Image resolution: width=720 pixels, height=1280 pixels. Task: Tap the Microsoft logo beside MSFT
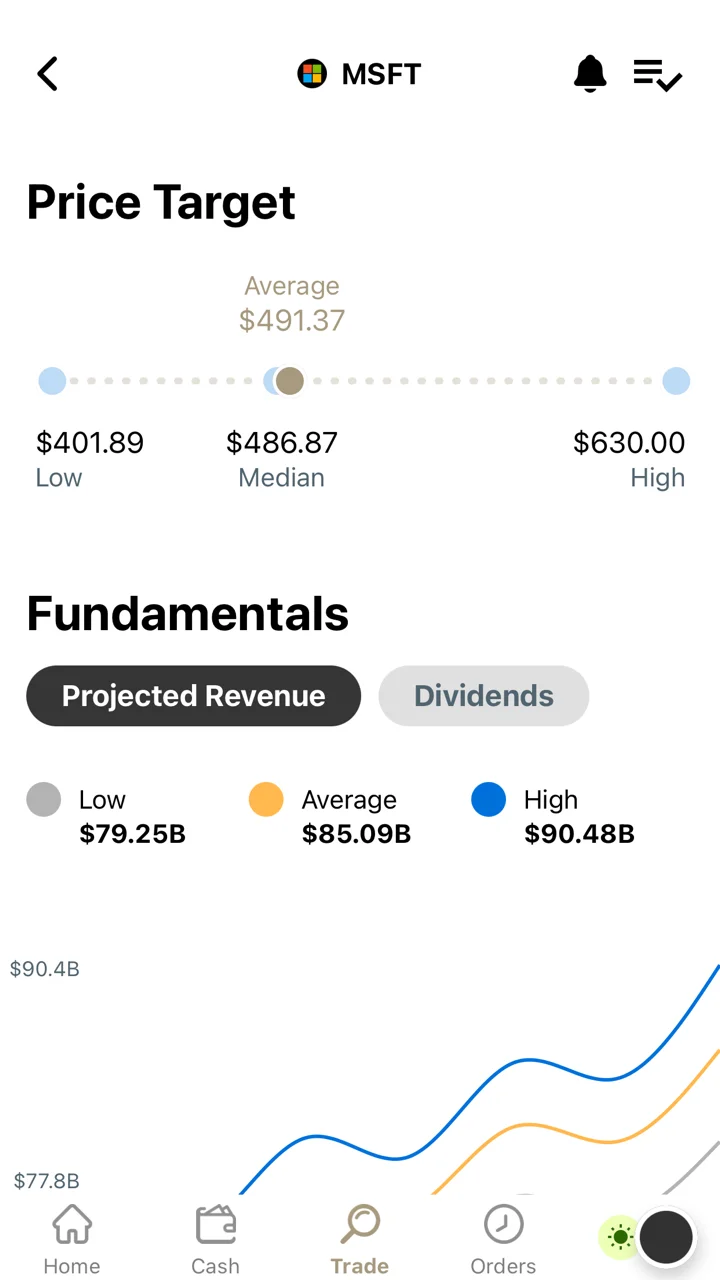(312, 74)
